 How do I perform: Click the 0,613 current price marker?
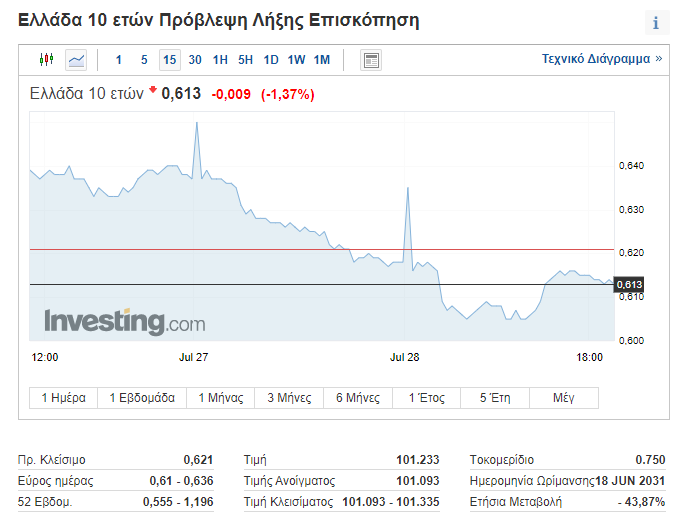click(x=628, y=285)
